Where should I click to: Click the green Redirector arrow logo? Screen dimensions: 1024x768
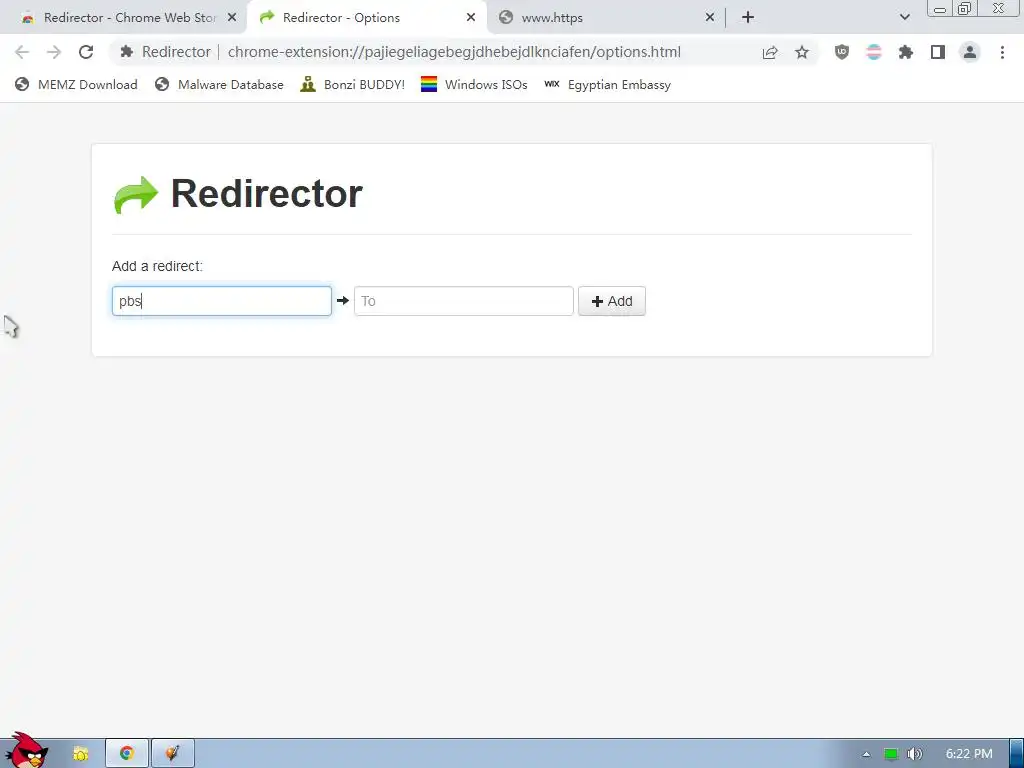[x=136, y=195]
